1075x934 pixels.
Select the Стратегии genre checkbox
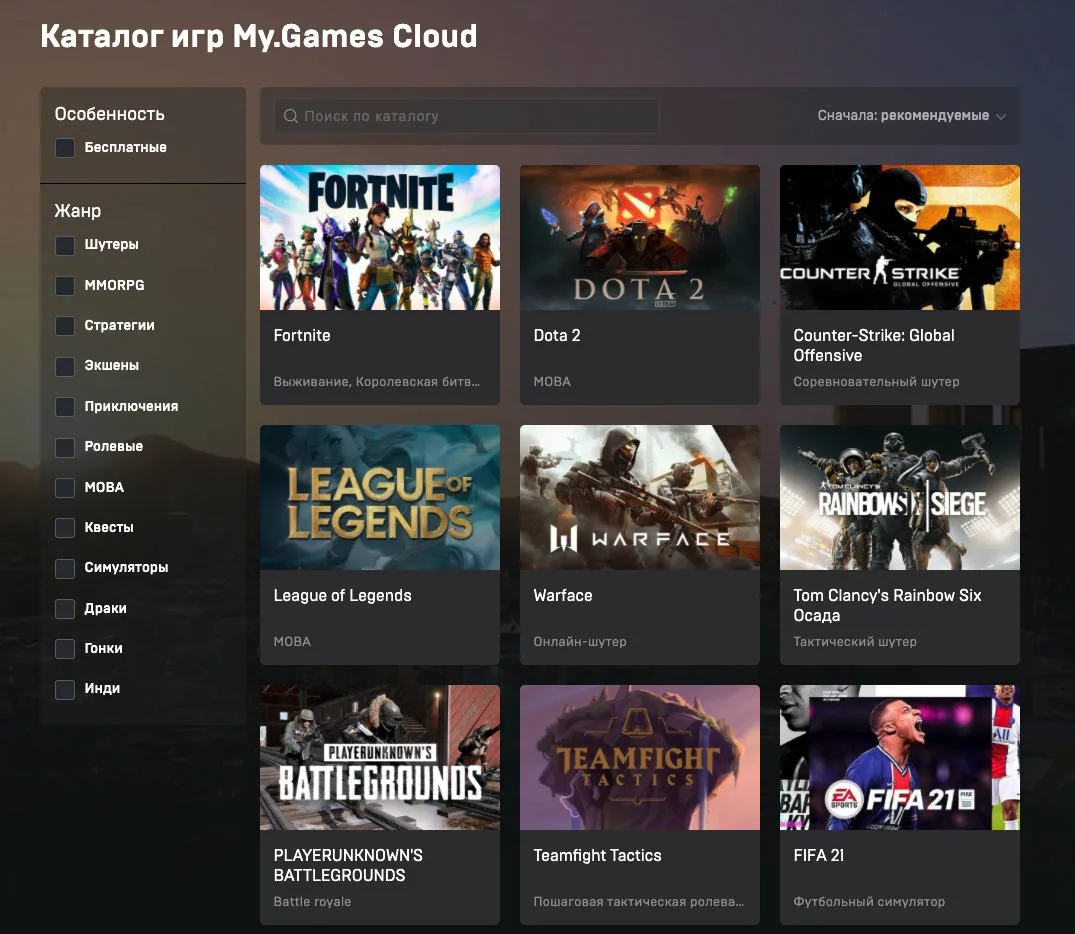pyautogui.click(x=65, y=326)
